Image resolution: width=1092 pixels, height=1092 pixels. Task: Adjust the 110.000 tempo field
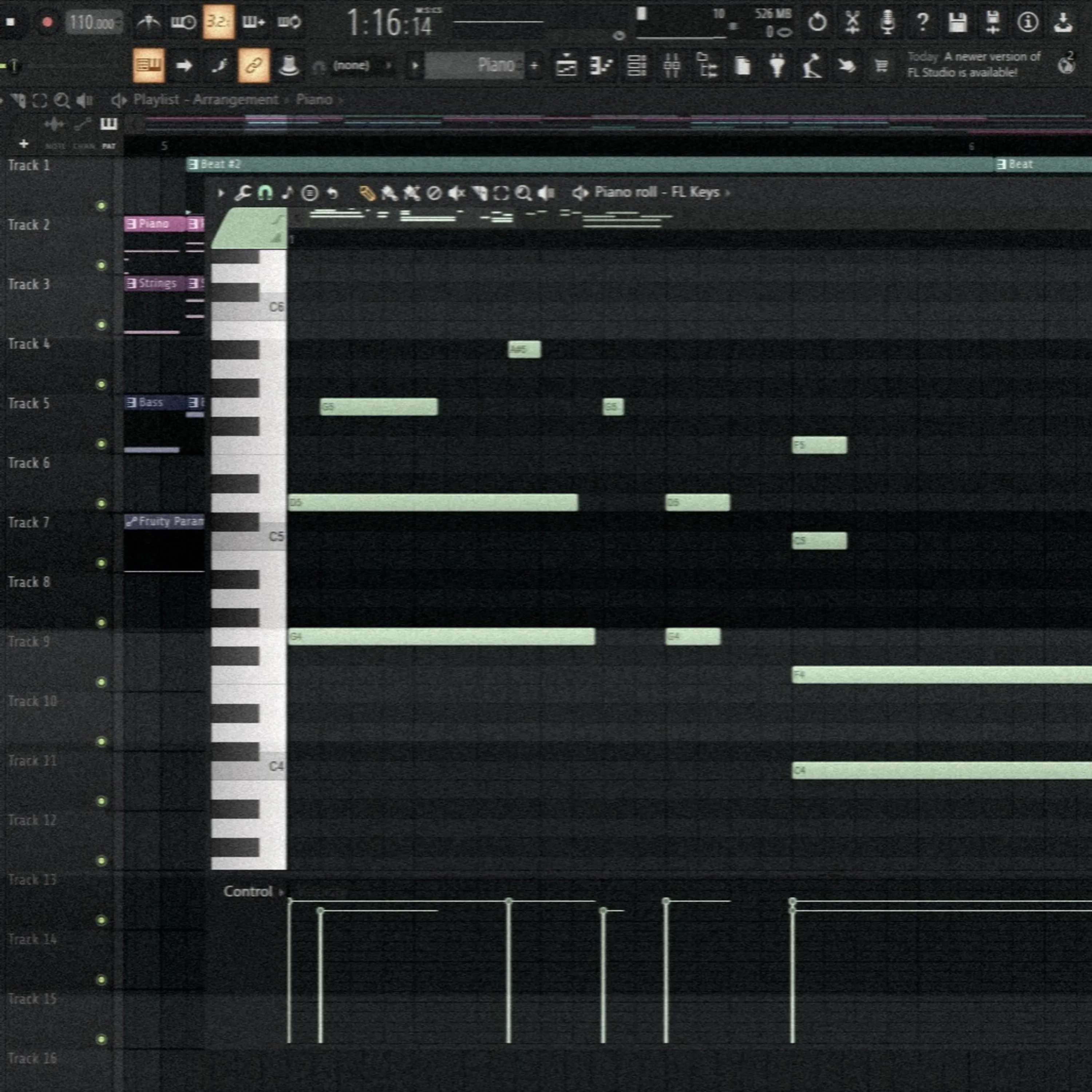[x=93, y=23]
